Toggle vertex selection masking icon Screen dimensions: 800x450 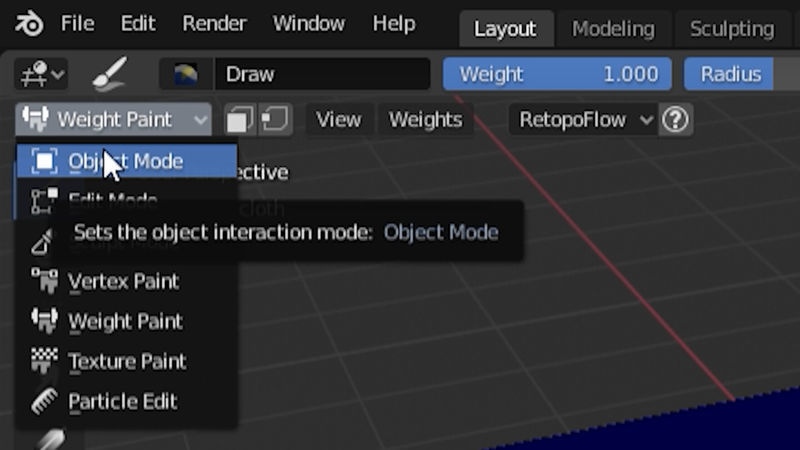tap(276, 119)
